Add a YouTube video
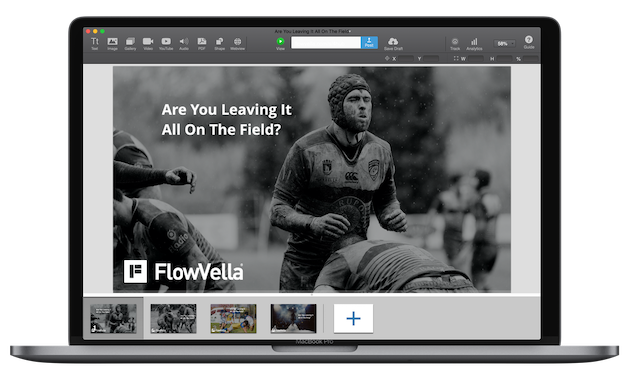The image size is (628, 371). pos(166,43)
